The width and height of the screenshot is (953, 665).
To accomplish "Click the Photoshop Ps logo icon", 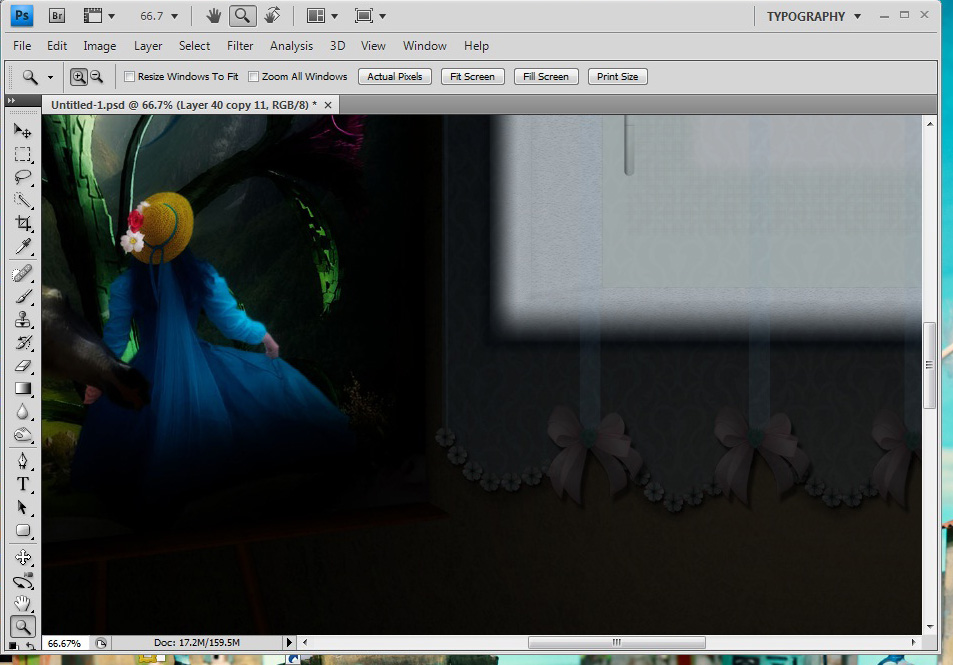I will pos(22,16).
